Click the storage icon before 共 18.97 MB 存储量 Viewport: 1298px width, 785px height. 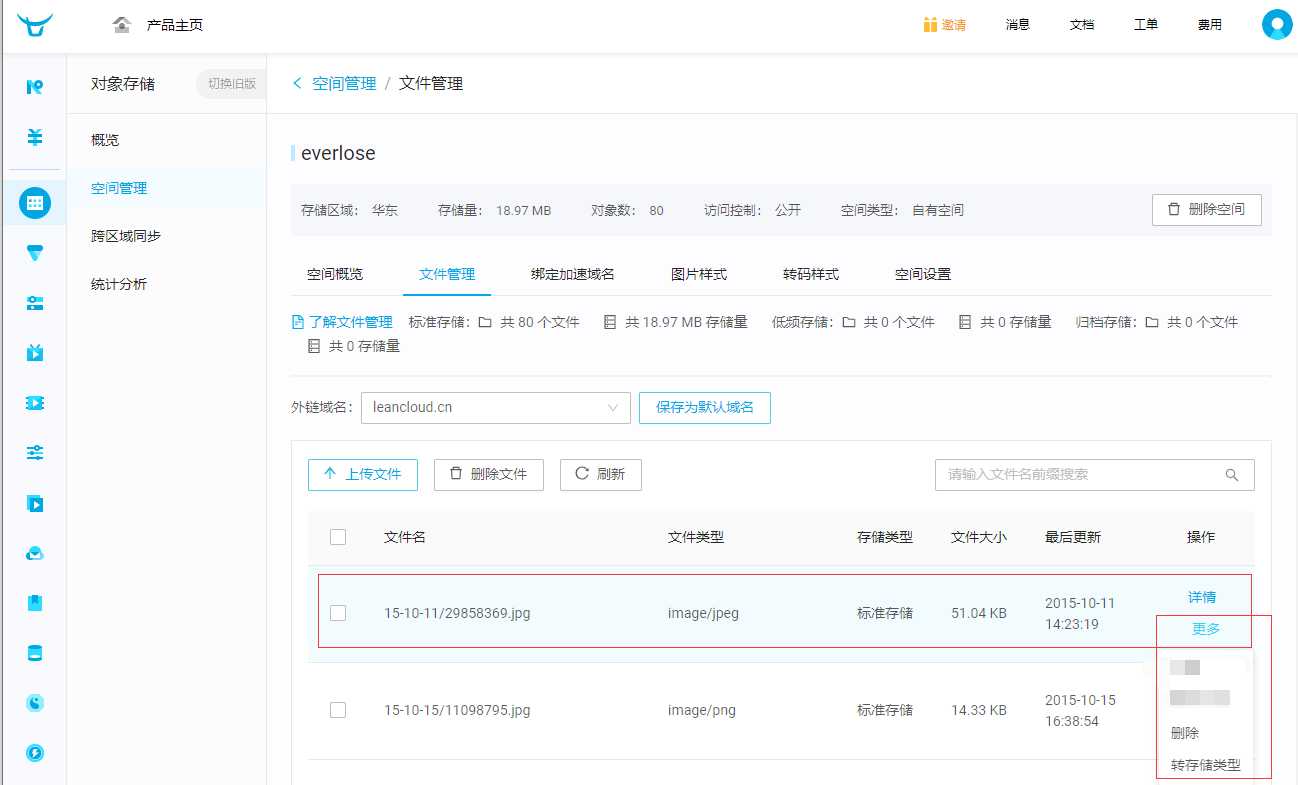(610, 322)
